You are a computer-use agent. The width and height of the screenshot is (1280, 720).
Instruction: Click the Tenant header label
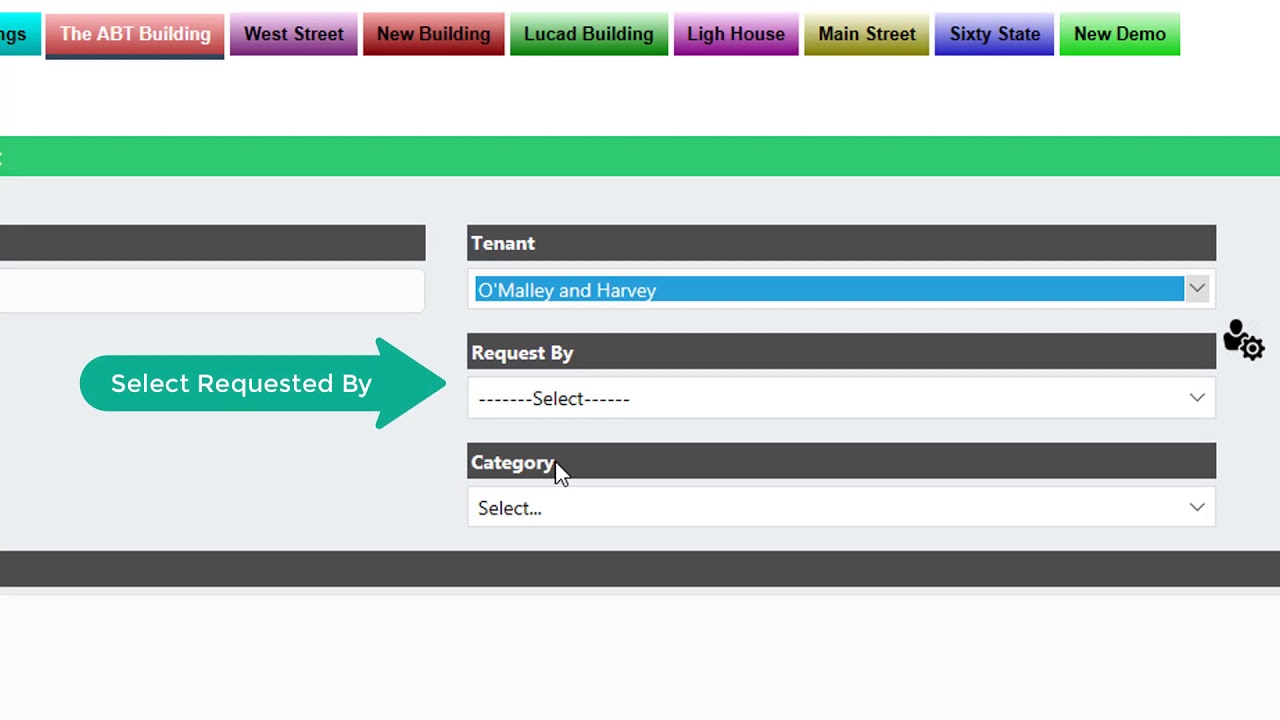tap(503, 243)
